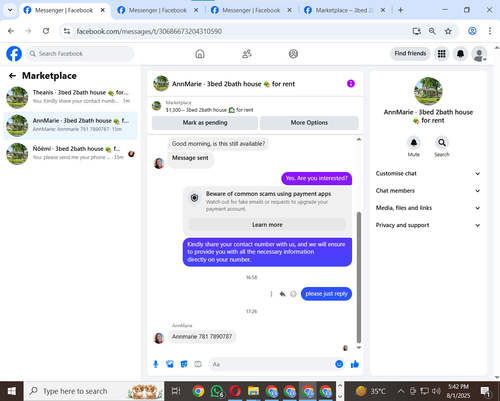Expand Media, files and links section
500x401 pixels.
coord(428,208)
